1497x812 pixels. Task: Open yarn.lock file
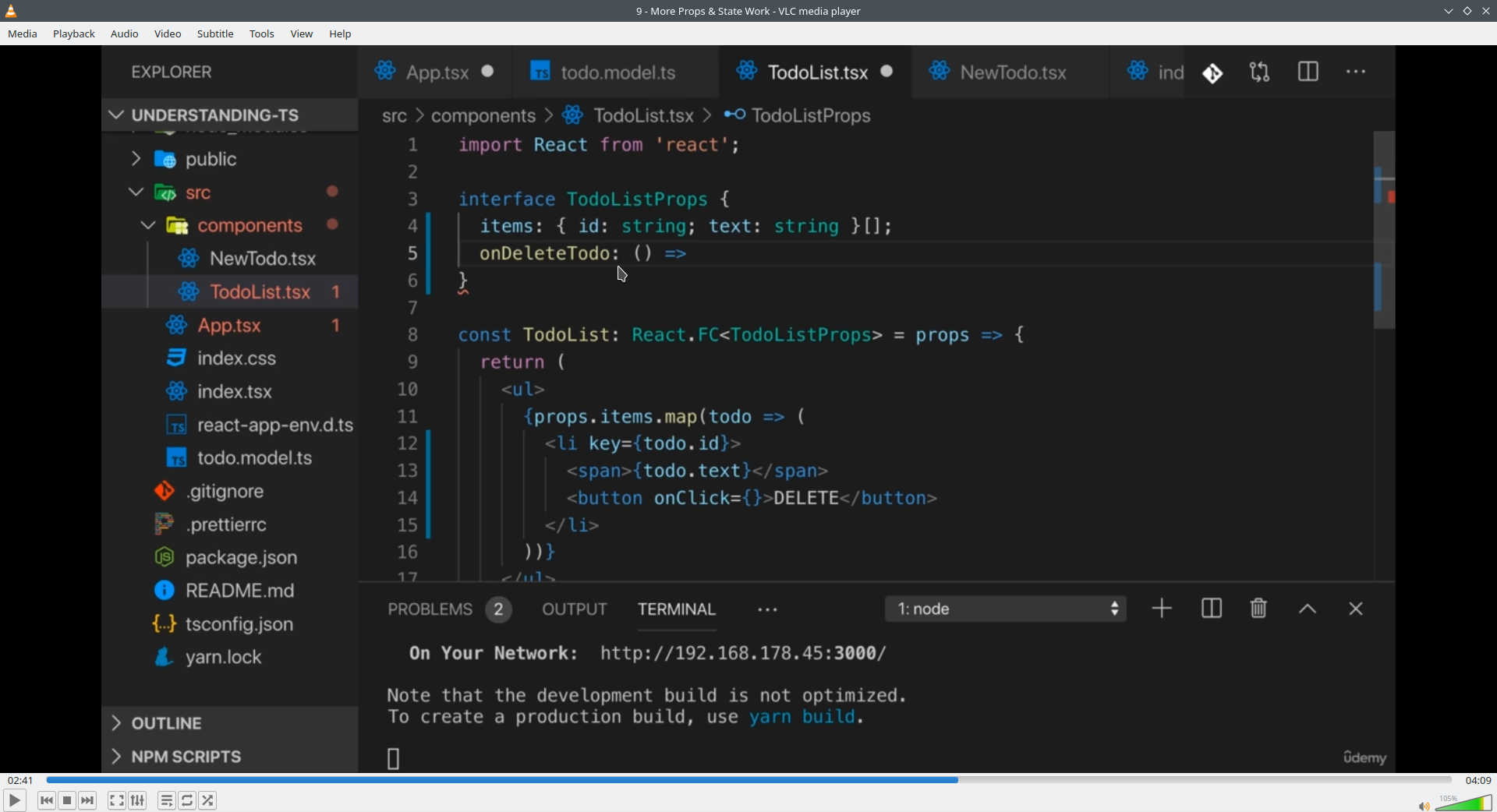[230, 657]
